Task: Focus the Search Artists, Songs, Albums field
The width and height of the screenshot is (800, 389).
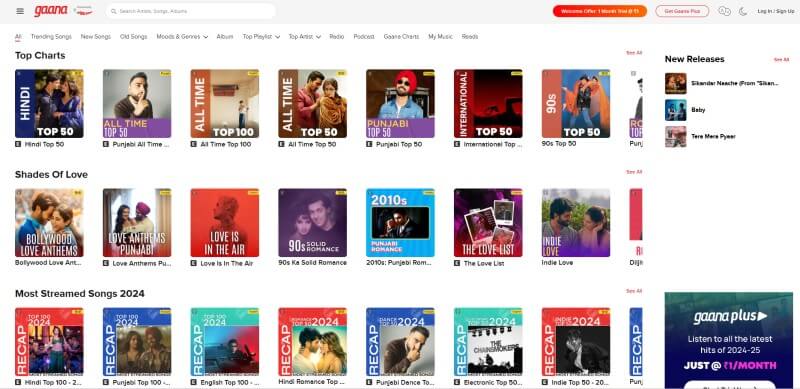Action: (x=191, y=11)
